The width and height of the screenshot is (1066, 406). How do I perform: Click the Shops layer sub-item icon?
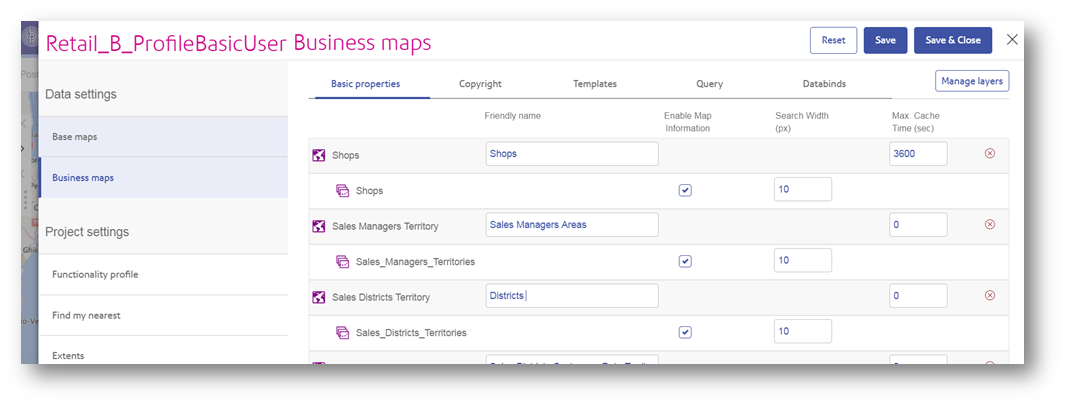click(x=342, y=190)
